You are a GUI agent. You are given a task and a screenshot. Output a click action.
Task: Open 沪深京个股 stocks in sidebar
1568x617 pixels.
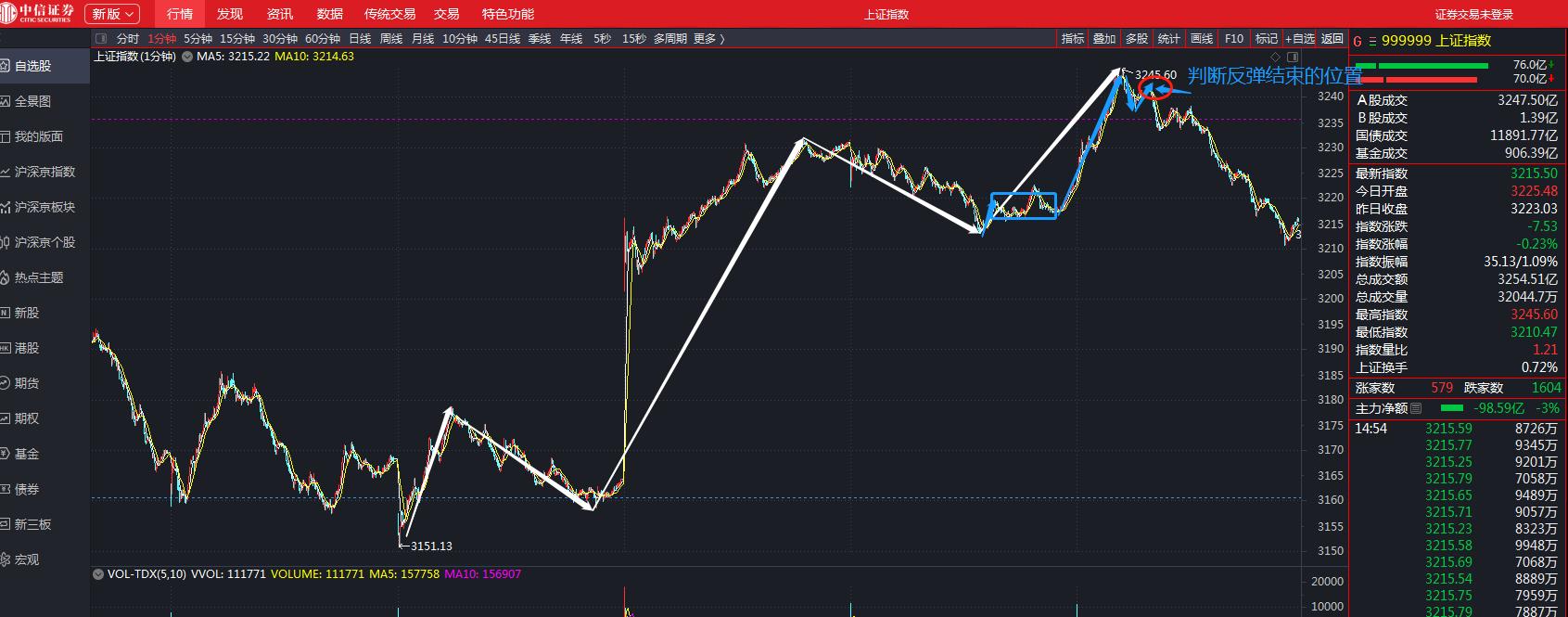(45, 242)
